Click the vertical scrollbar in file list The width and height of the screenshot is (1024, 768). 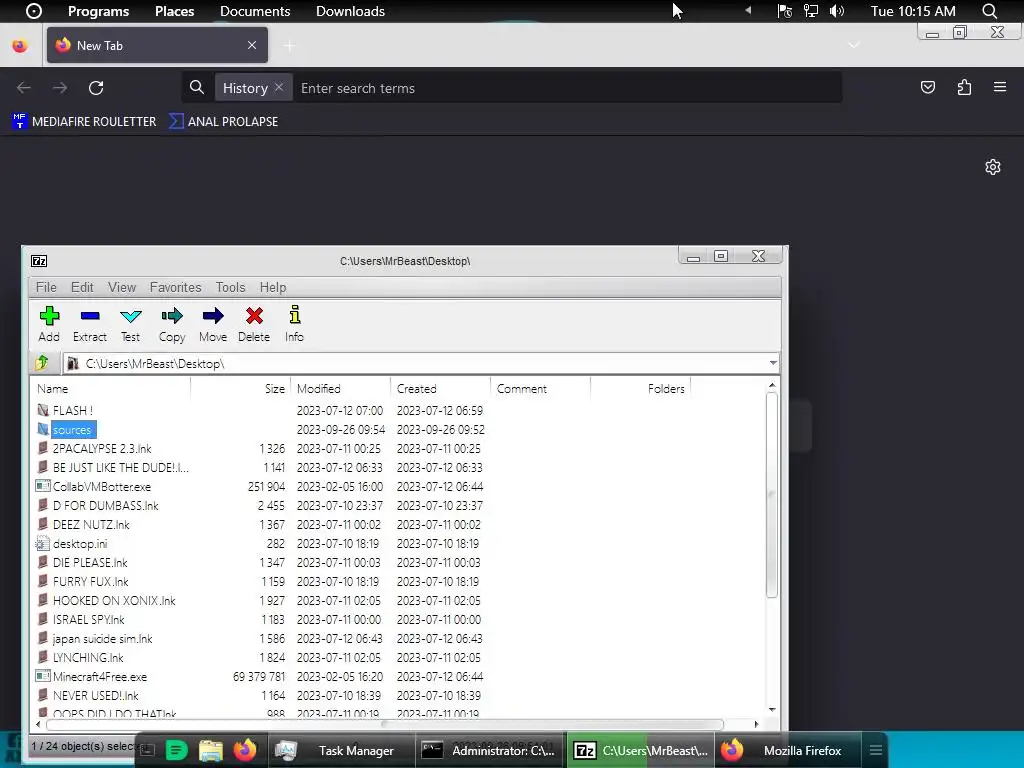[772, 494]
